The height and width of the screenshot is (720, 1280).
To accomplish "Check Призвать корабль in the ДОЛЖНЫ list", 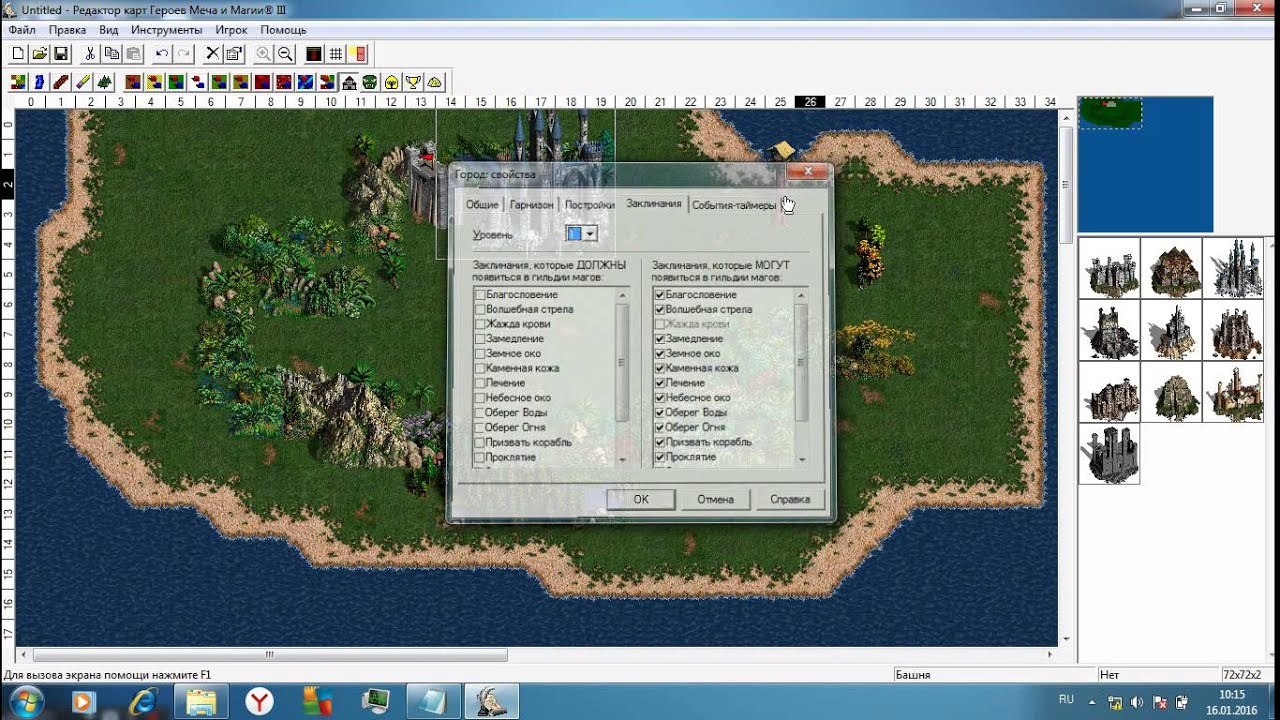I will click(x=480, y=442).
